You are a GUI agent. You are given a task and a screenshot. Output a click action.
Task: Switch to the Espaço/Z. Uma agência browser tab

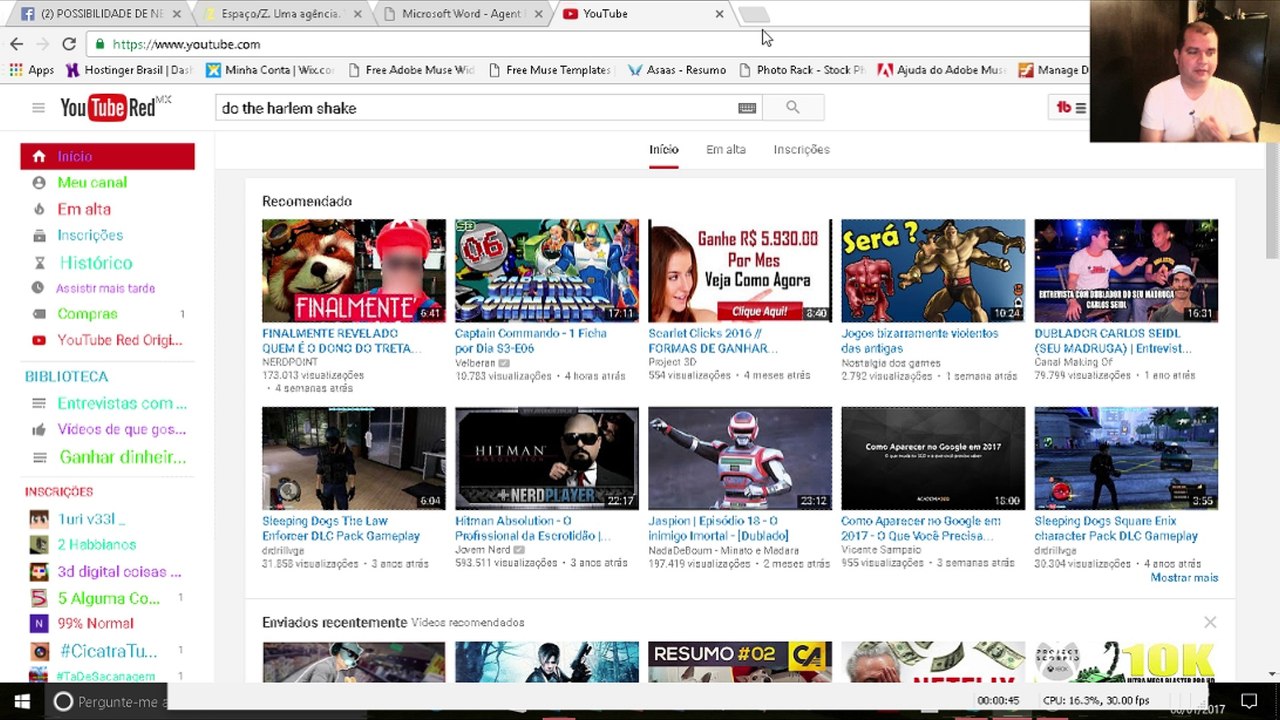coord(281,14)
